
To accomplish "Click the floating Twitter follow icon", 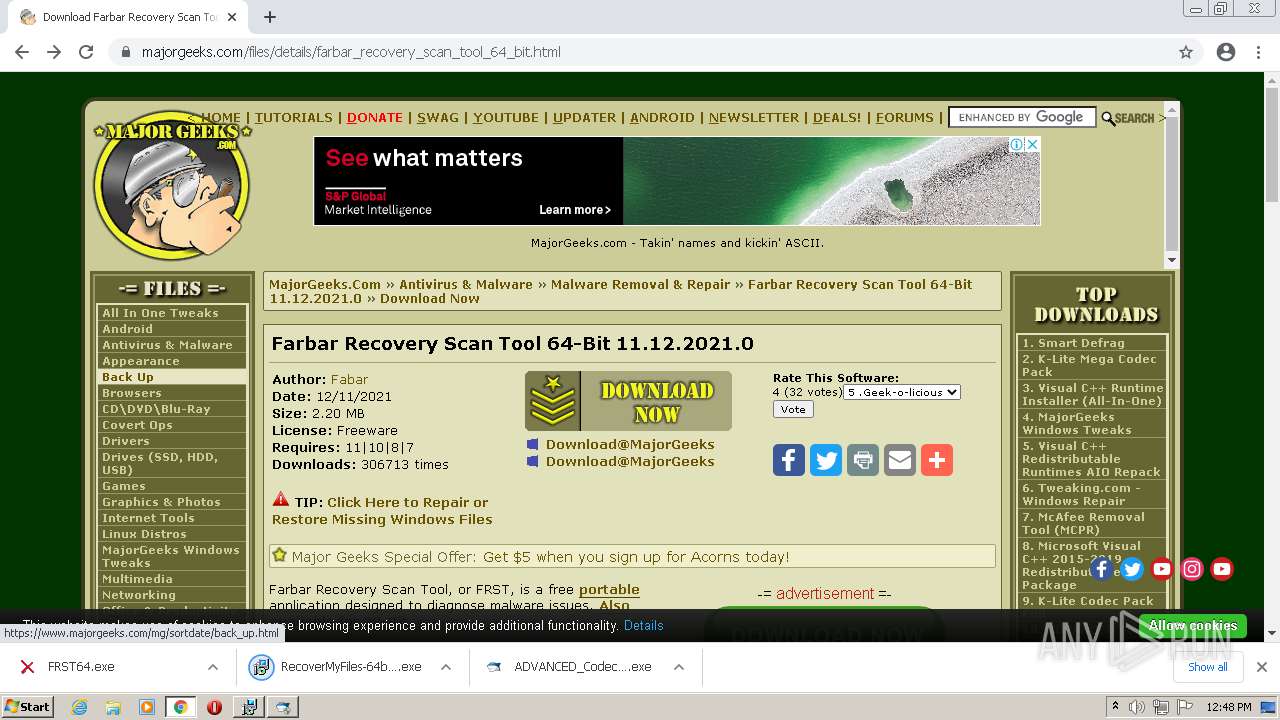I will tap(1132, 569).
